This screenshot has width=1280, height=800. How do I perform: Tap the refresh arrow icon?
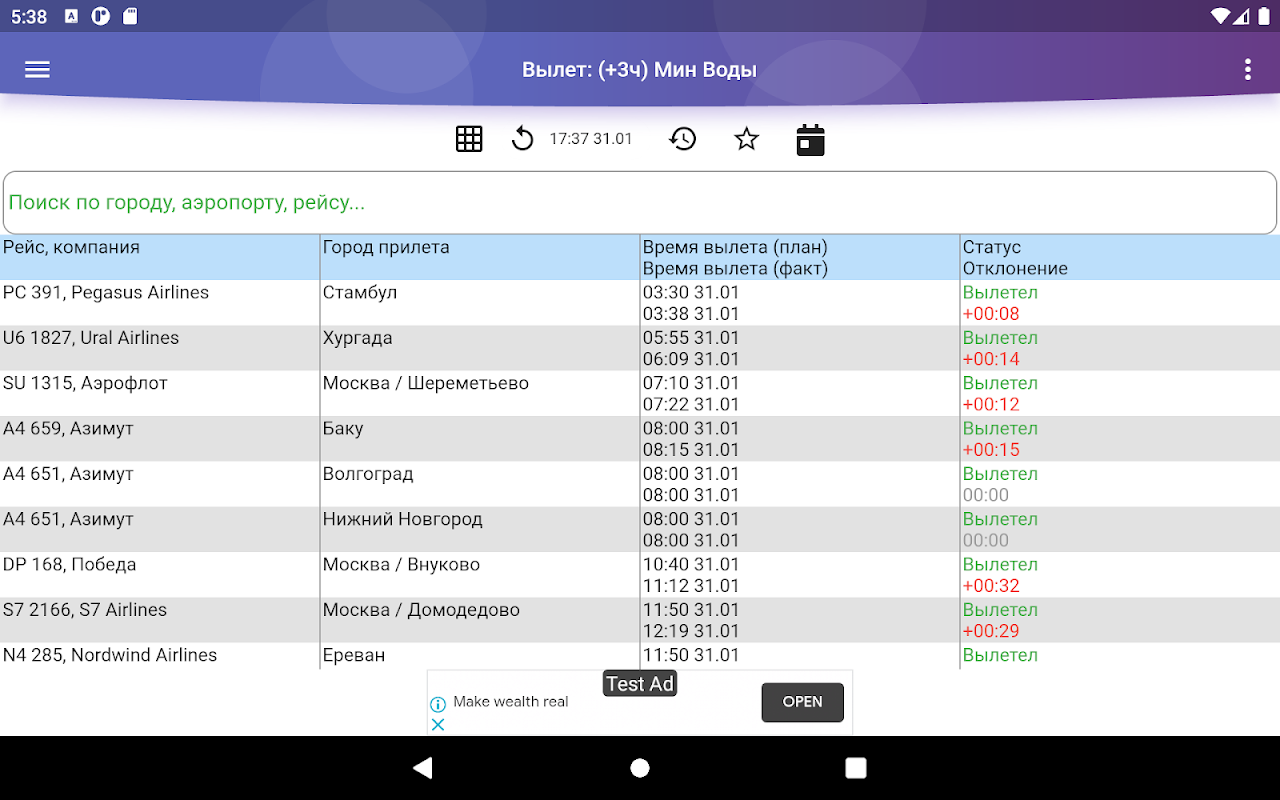pyautogui.click(x=522, y=139)
